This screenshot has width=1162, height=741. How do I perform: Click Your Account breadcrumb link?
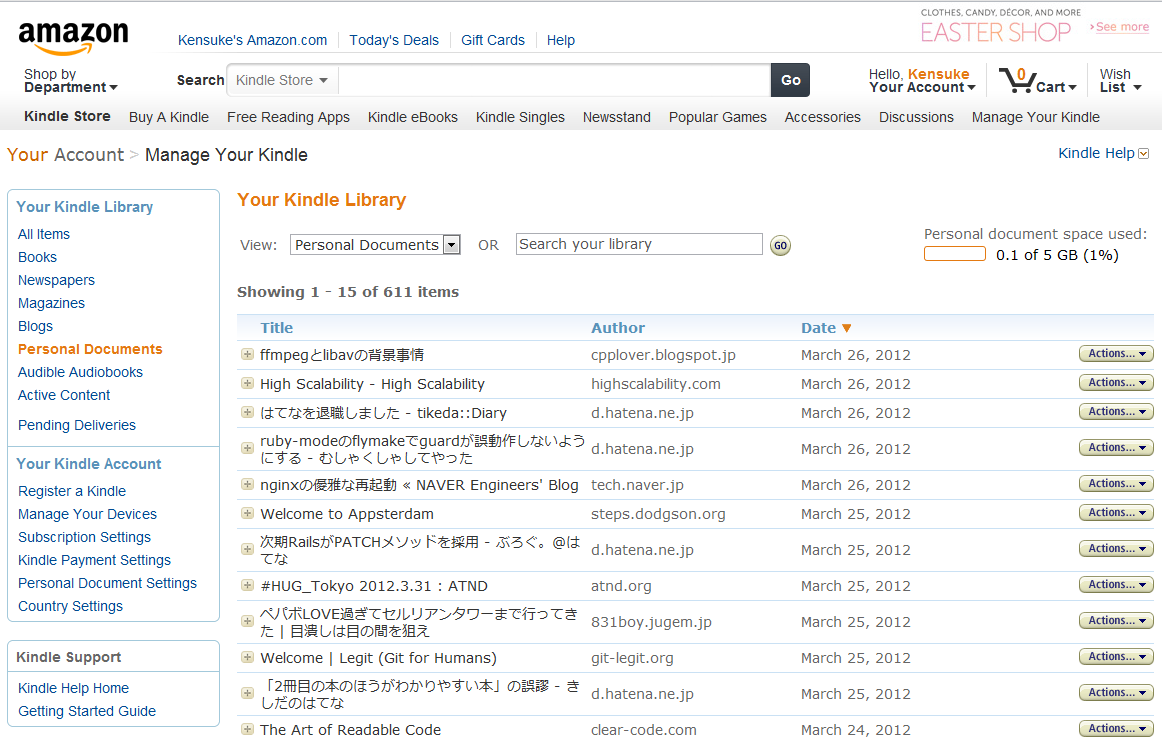(65, 155)
